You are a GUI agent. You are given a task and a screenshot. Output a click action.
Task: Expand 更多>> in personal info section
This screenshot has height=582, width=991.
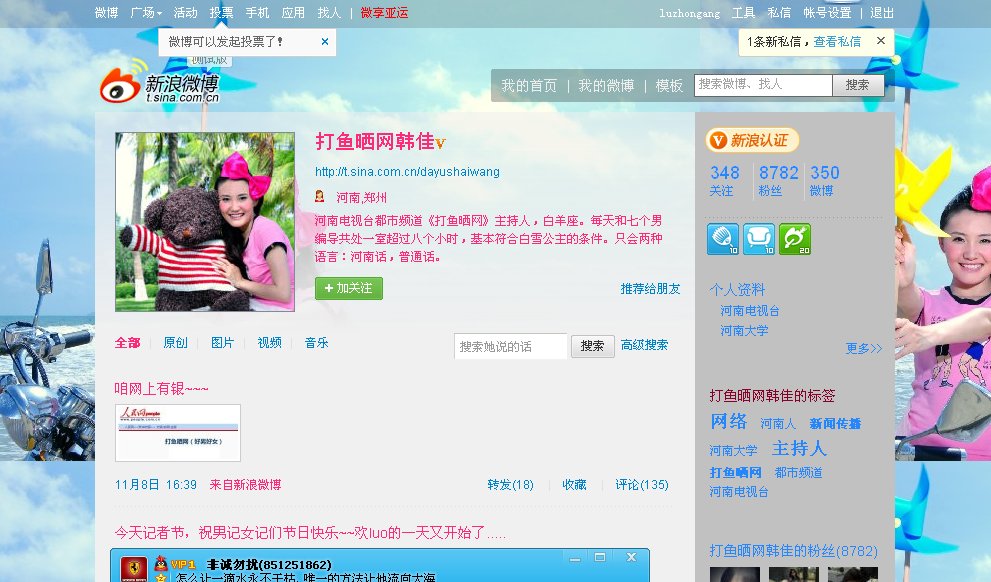tap(864, 349)
